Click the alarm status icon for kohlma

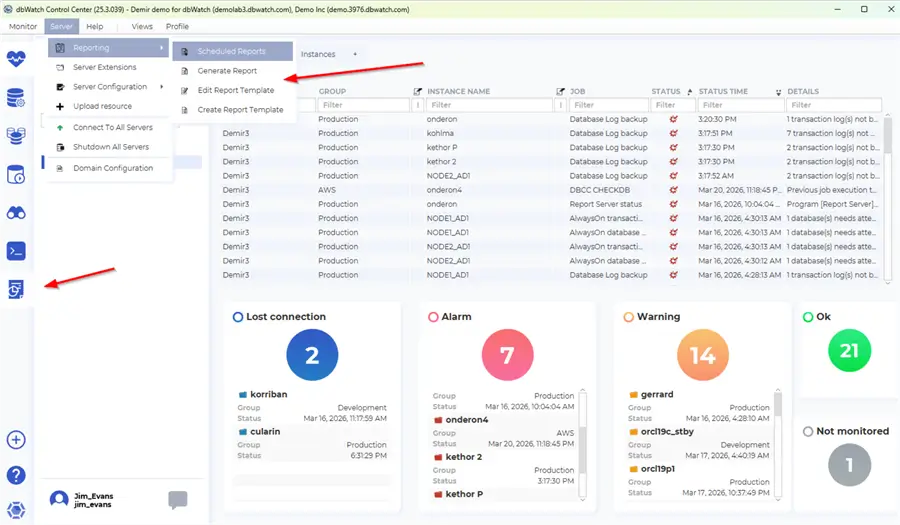tap(673, 133)
